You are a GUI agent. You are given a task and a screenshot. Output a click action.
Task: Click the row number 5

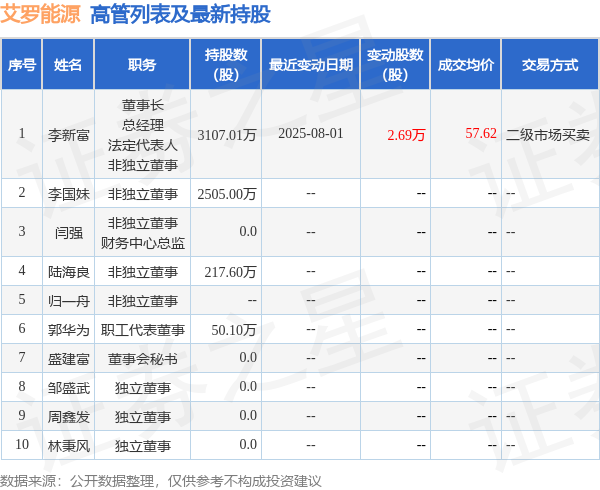click(22, 300)
